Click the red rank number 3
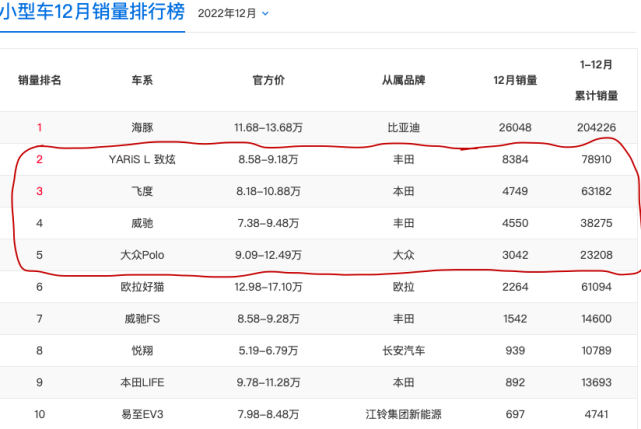Viewport: 641px width, 429px height. 40,191
